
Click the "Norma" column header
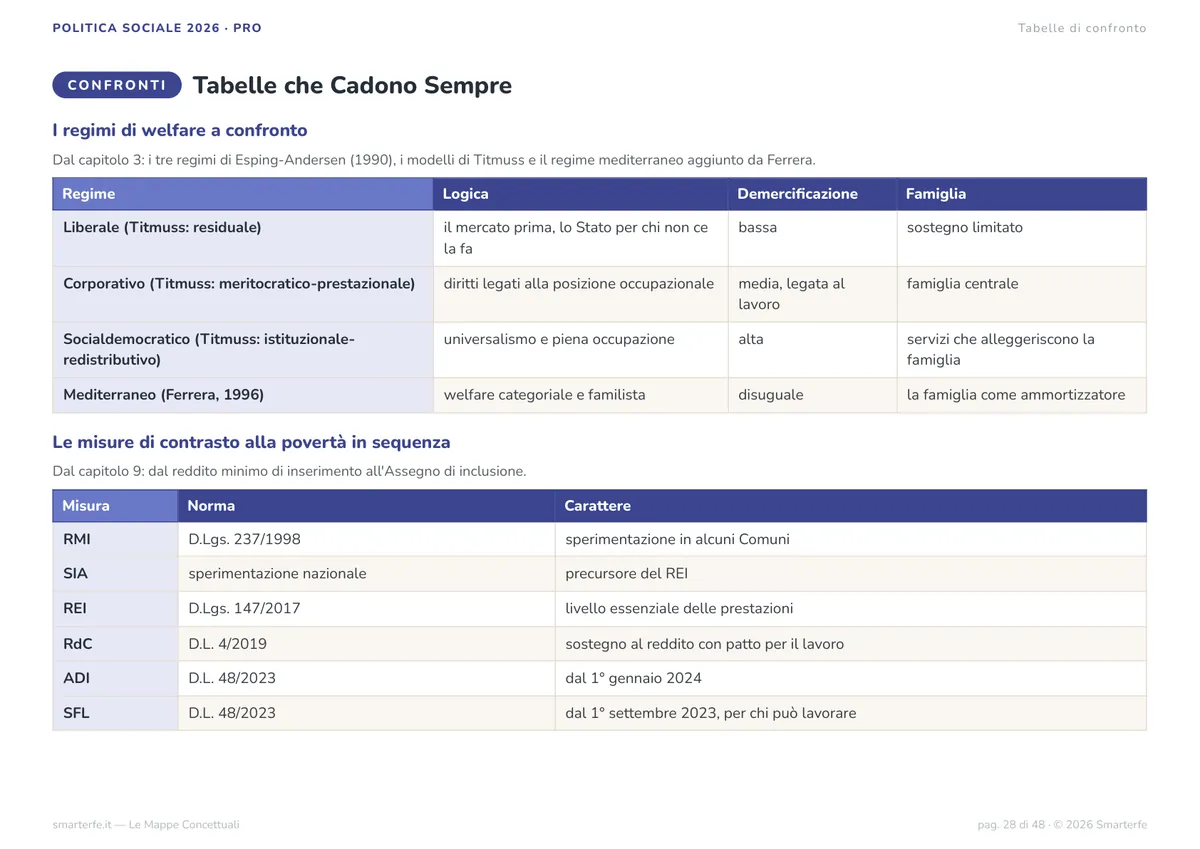pos(366,506)
